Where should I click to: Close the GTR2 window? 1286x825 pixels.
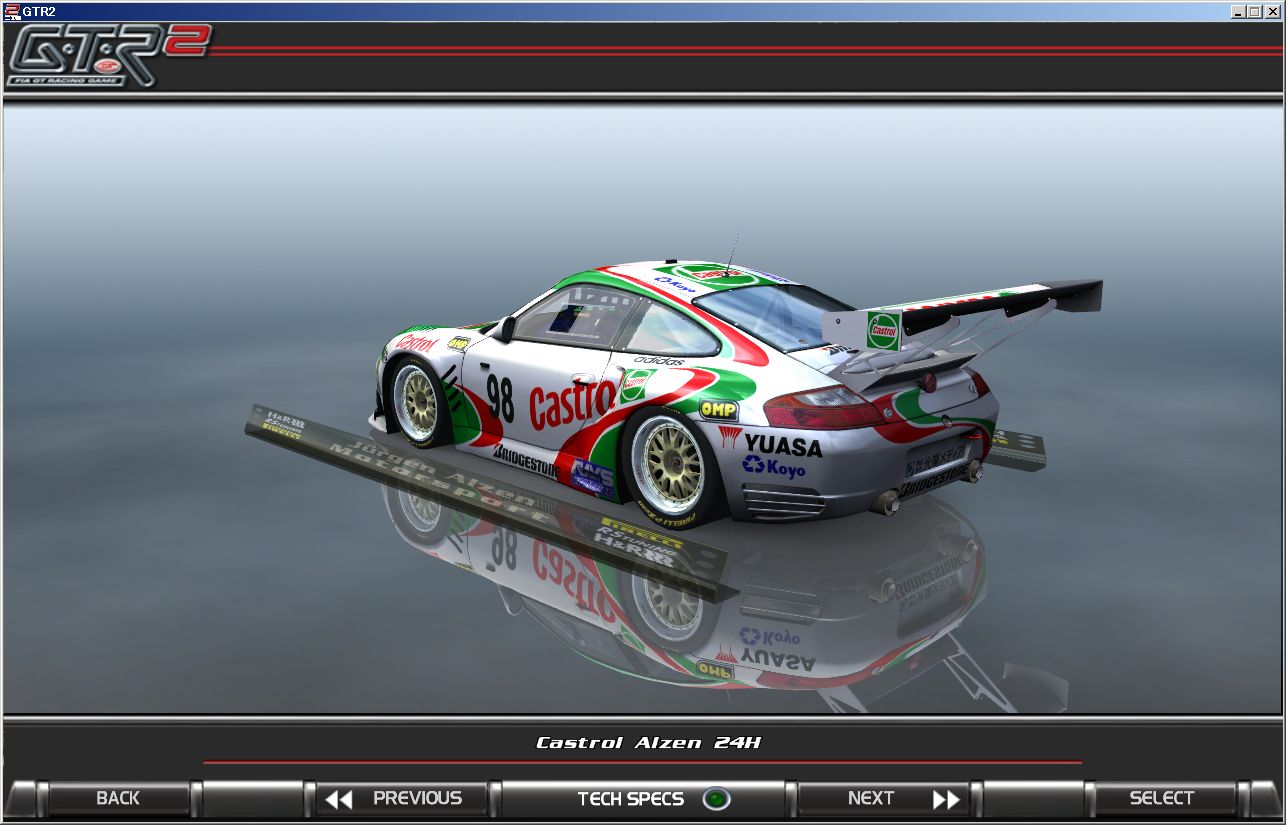1272,11
